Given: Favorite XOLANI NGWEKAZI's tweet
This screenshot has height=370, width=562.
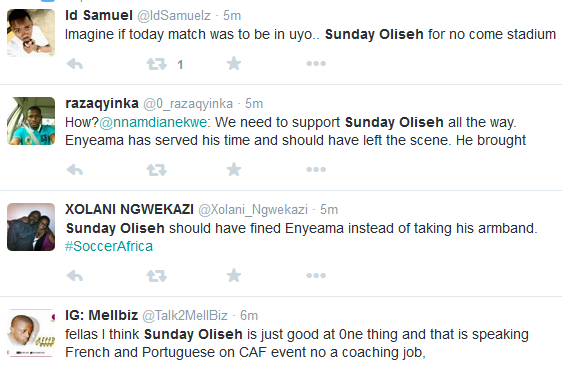Looking at the screenshot, I should pyautogui.click(x=234, y=275).
